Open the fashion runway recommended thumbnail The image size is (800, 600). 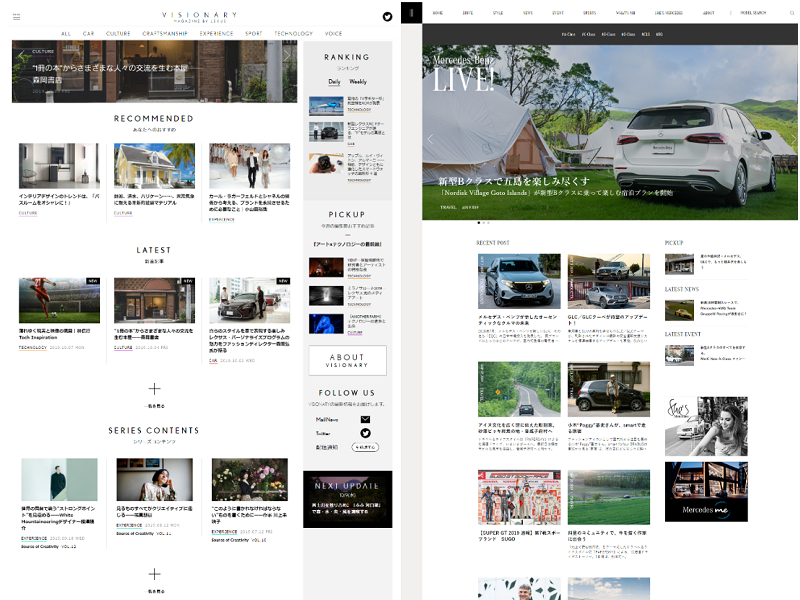[x=249, y=166]
